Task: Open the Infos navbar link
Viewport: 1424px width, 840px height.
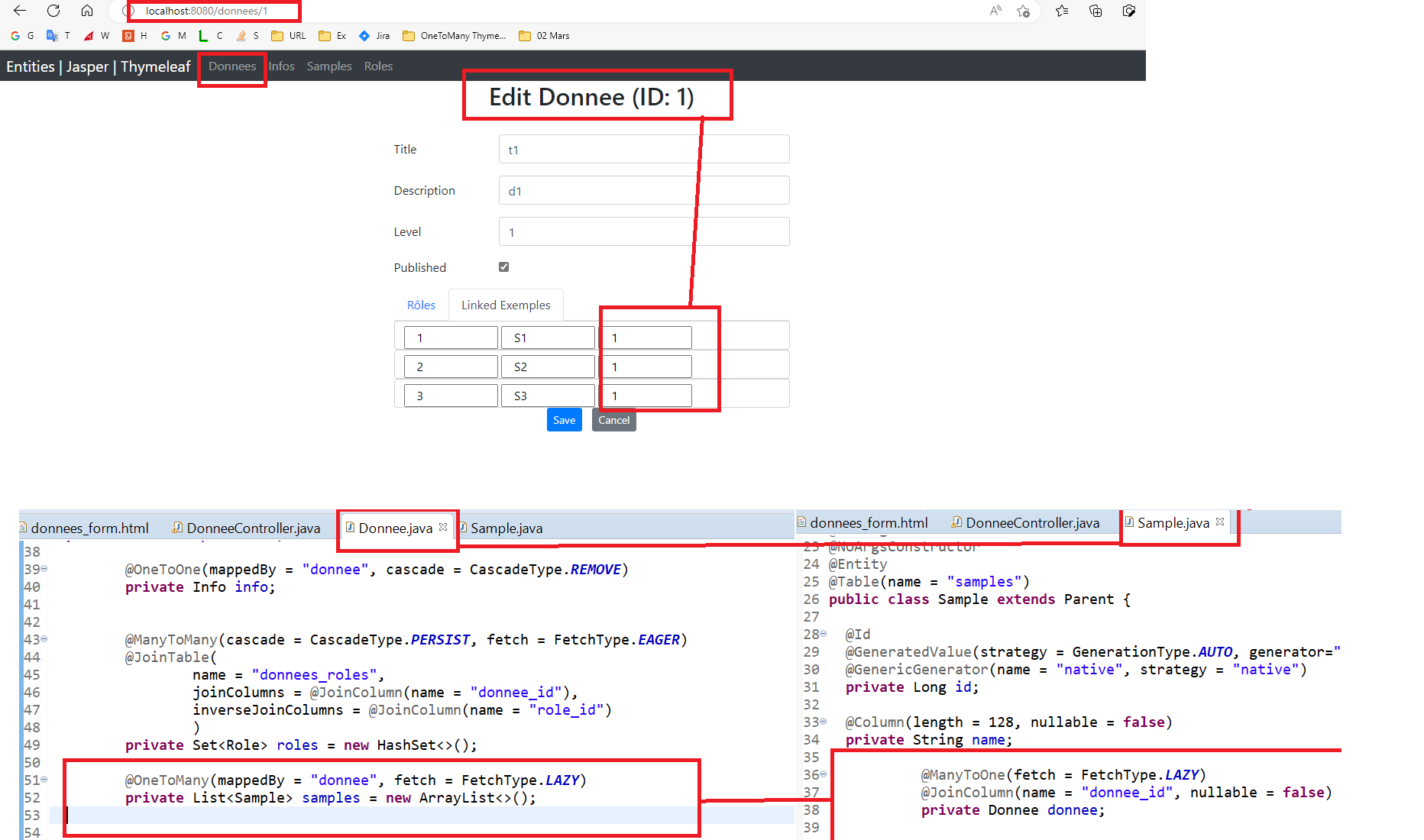Action: point(281,66)
